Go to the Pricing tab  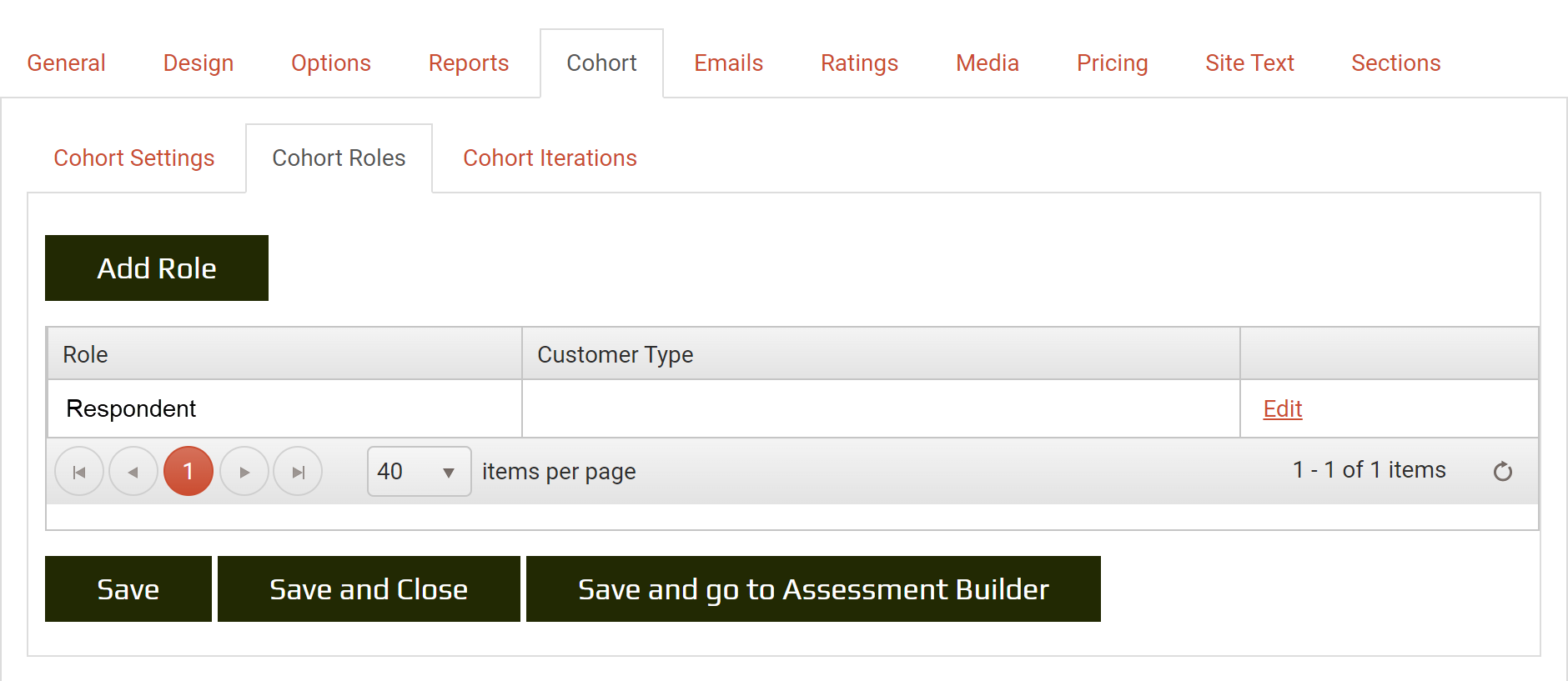point(1112,63)
